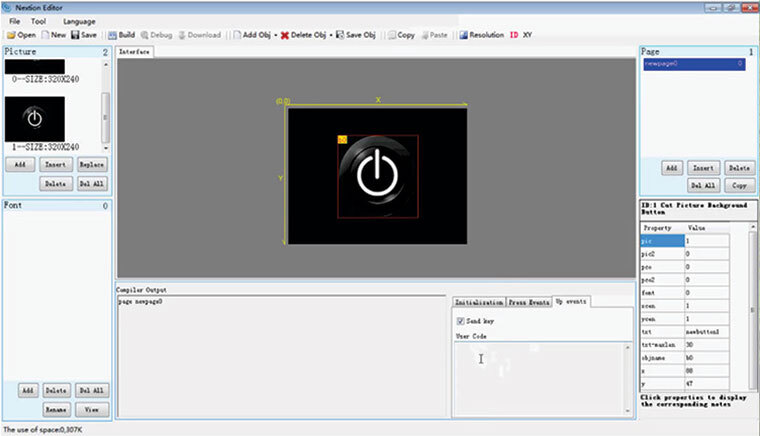Open the Tool menu

[38, 21]
